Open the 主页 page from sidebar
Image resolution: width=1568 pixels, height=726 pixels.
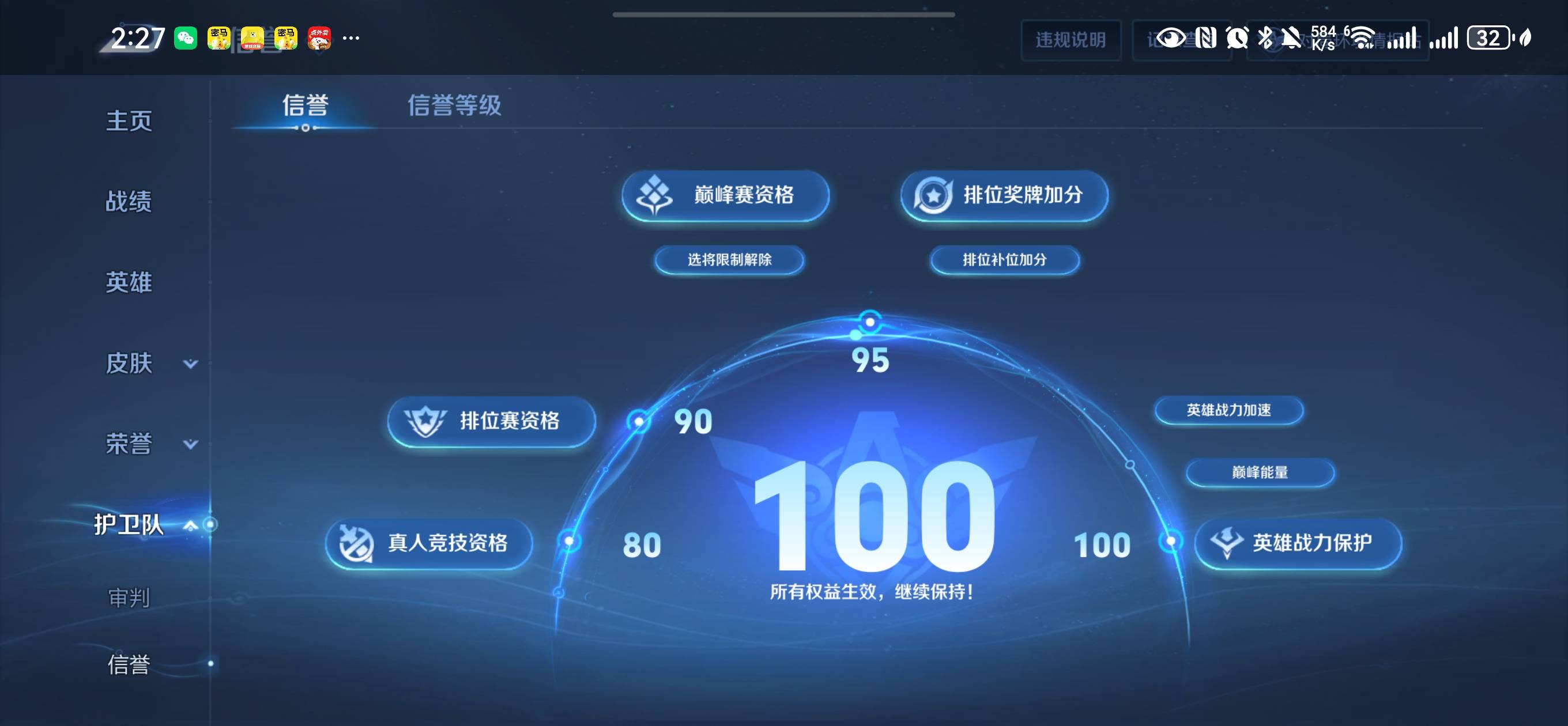coord(129,122)
